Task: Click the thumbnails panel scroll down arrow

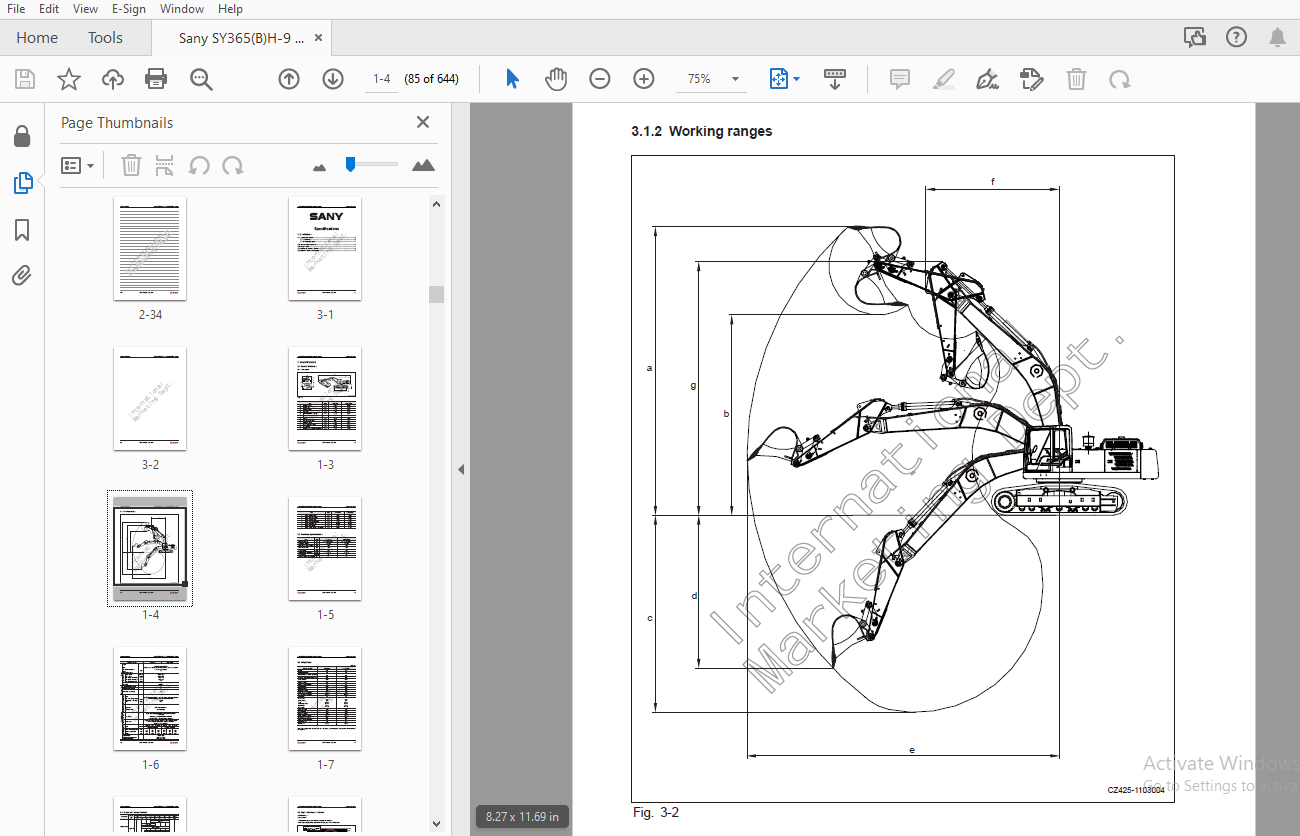Action: pyautogui.click(x=436, y=824)
